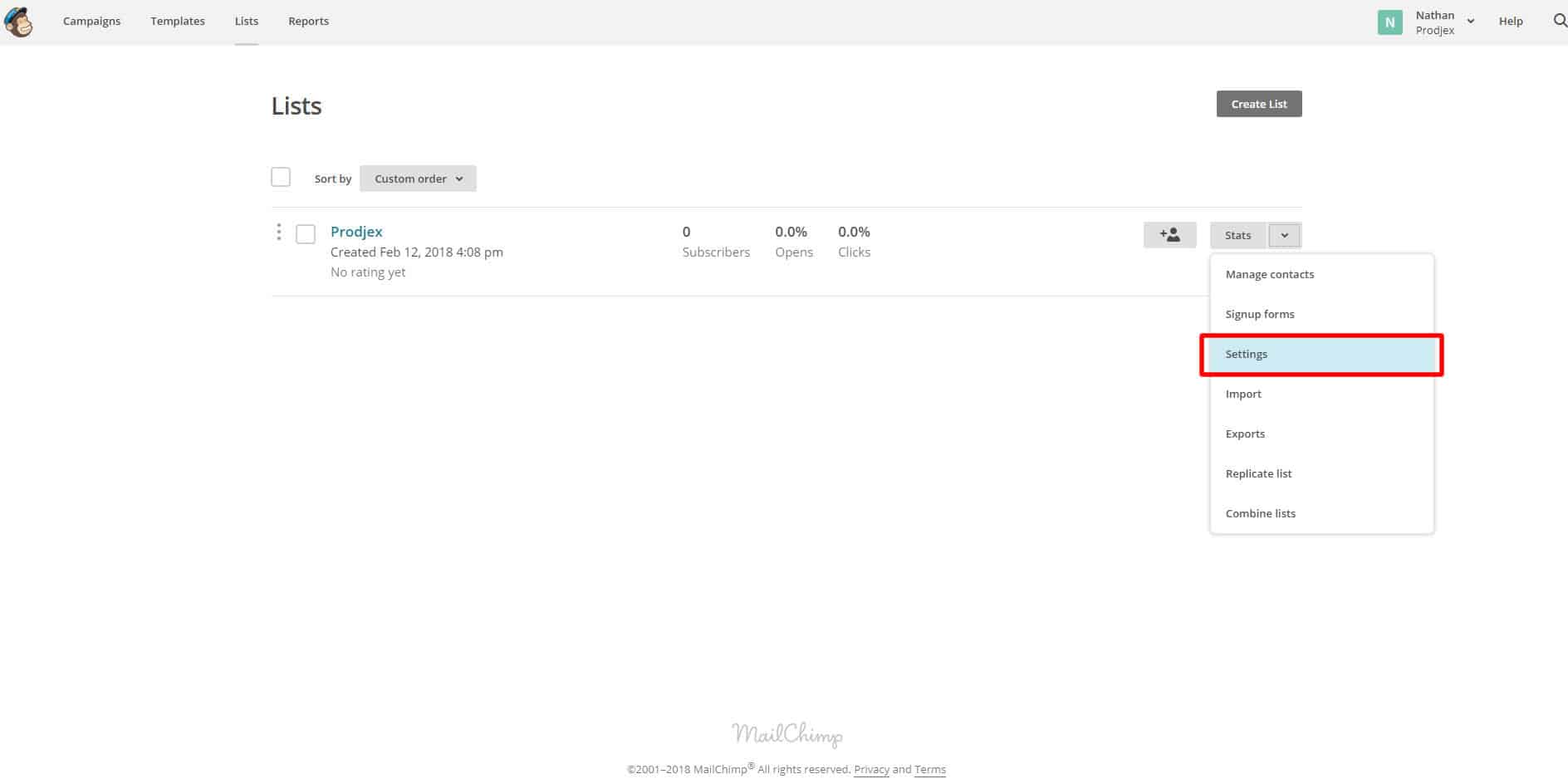Screen dimensions: 1568x779
Task: Click the MailChimp script logo in footer
Action: [x=786, y=734]
